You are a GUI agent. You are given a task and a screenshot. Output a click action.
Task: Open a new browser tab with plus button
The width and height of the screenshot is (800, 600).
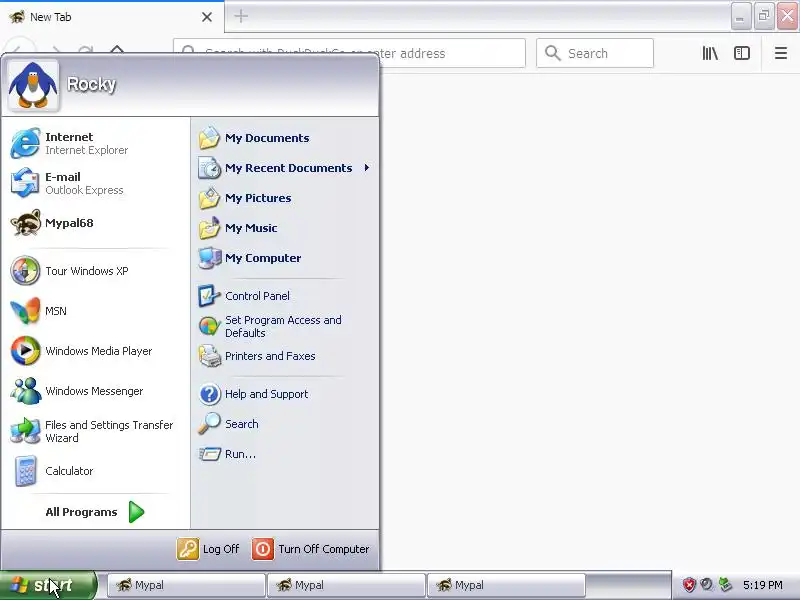[241, 16]
